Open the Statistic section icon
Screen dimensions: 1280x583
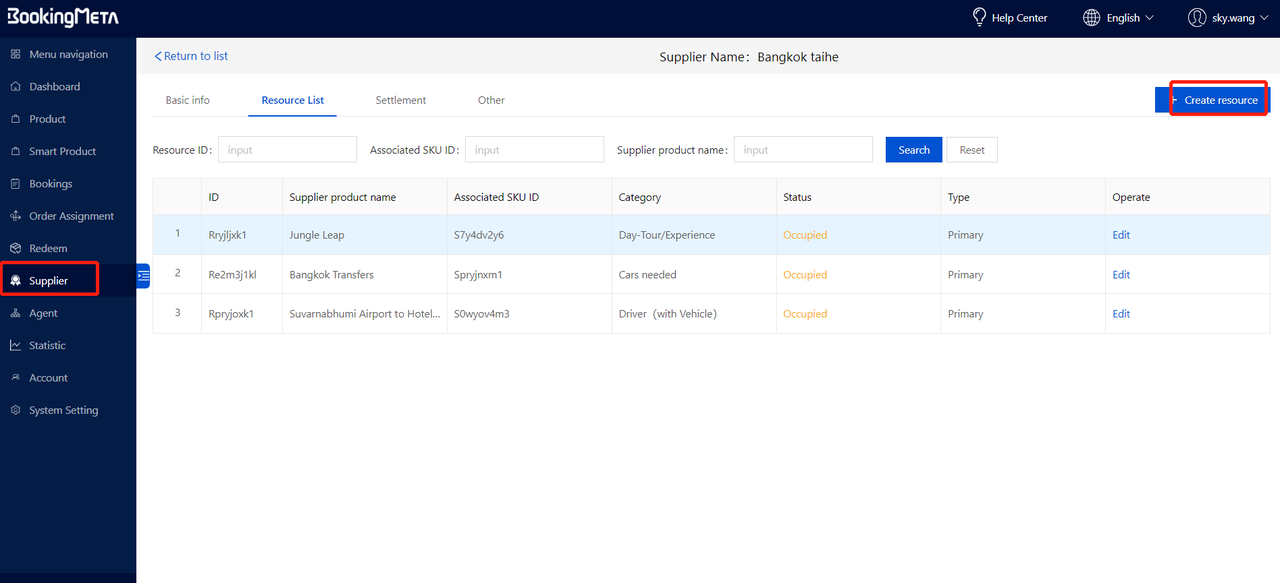tap(15, 345)
